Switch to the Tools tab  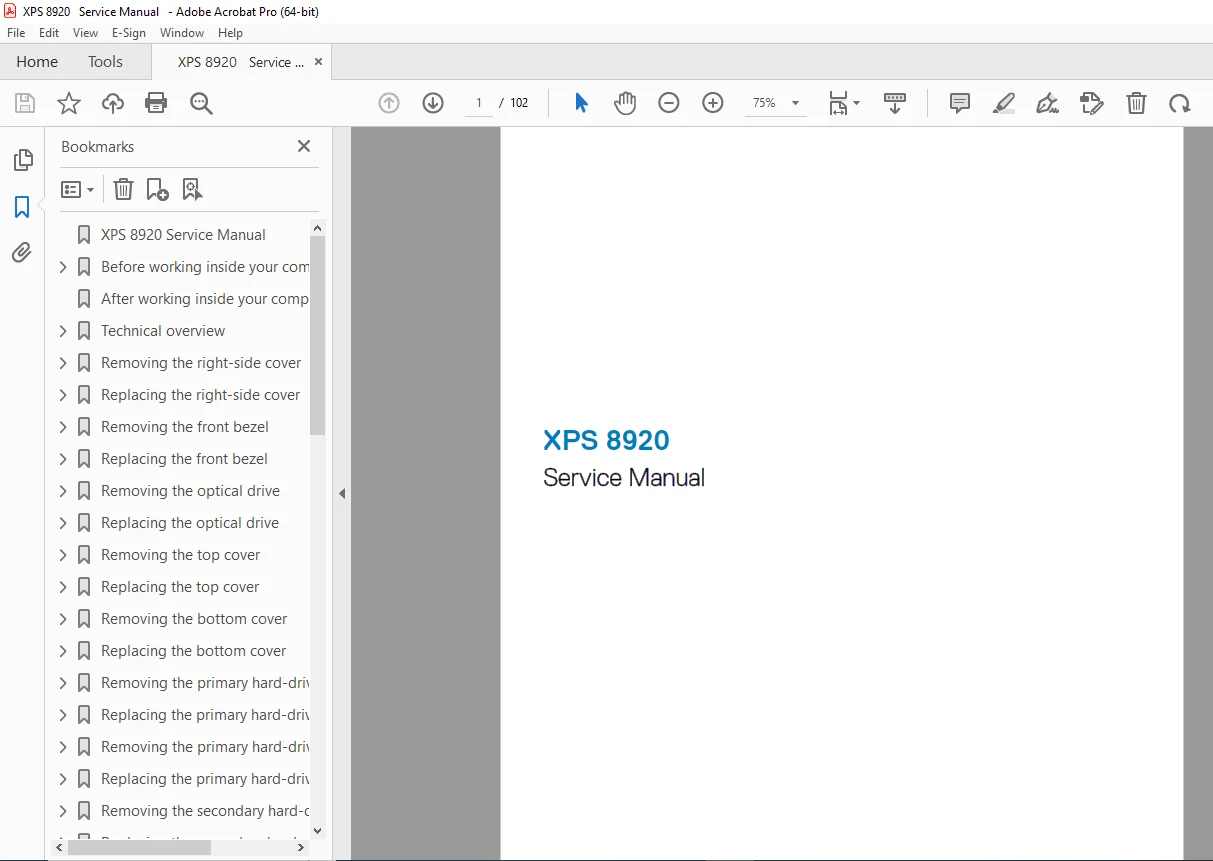click(x=105, y=62)
